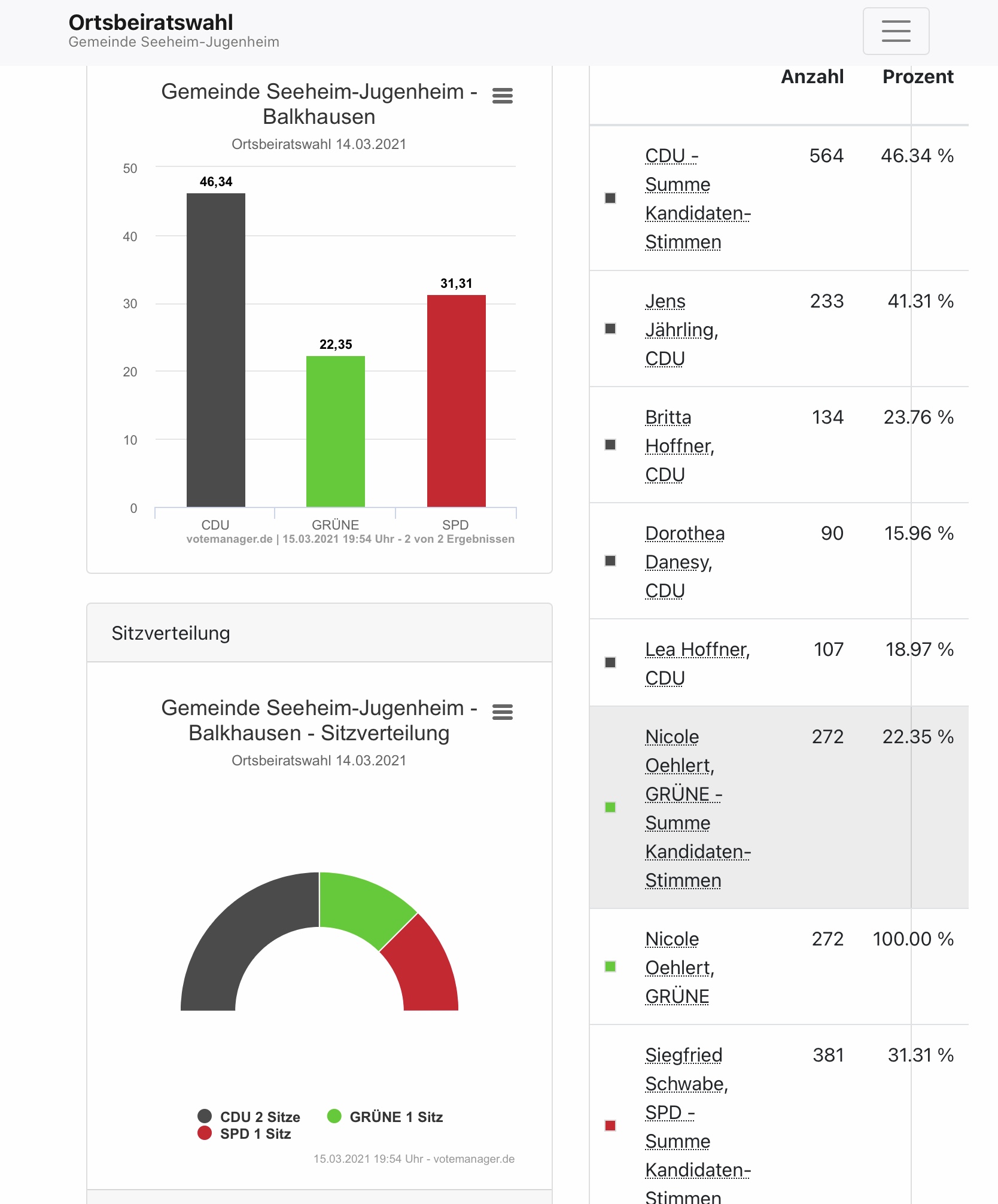This screenshot has width=998, height=1204.
Task: Click the CDU bar in the chart
Action: pyautogui.click(x=216, y=350)
